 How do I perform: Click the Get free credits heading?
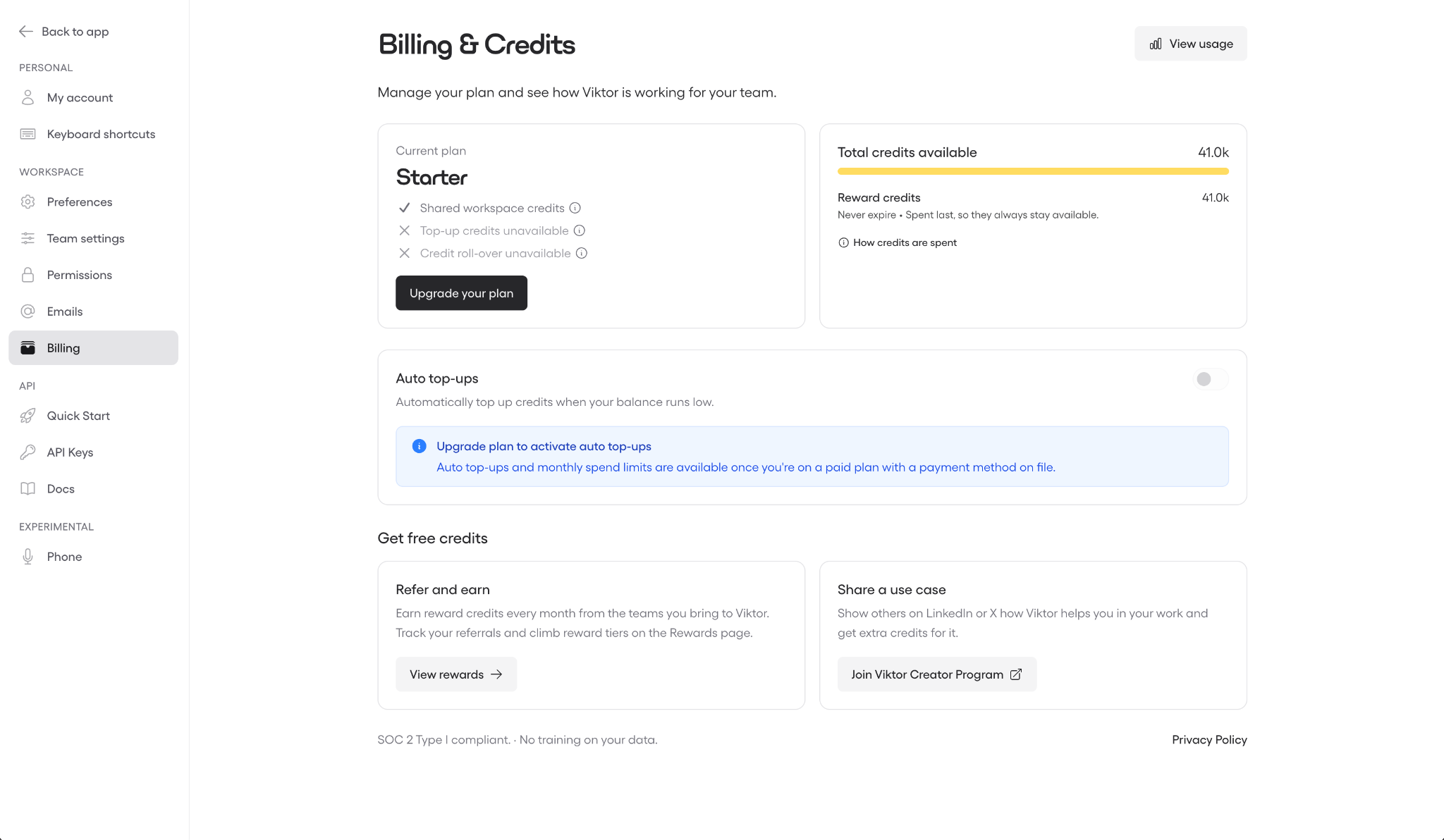432,538
